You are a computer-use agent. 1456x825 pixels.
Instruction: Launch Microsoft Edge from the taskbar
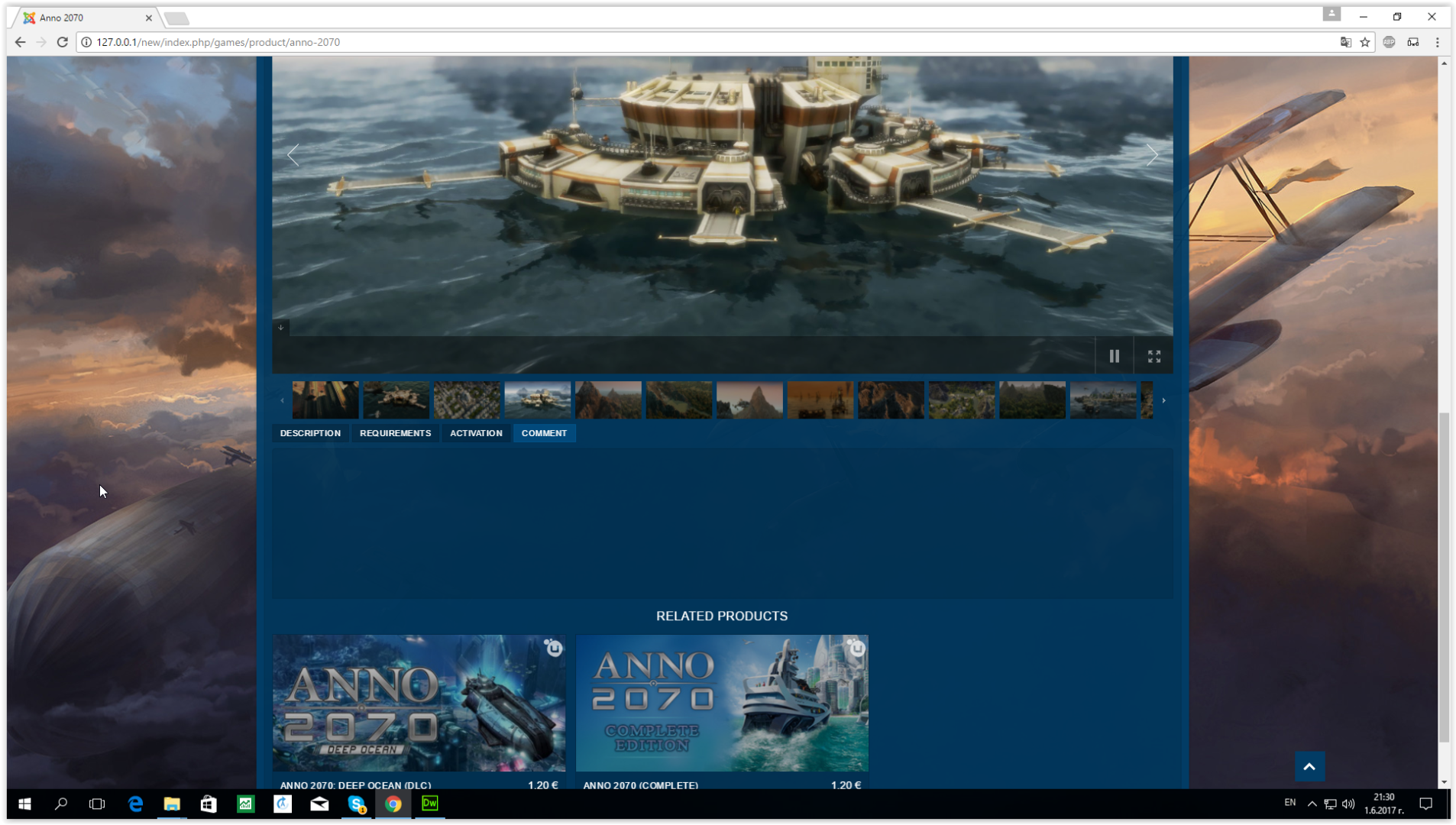pos(135,804)
